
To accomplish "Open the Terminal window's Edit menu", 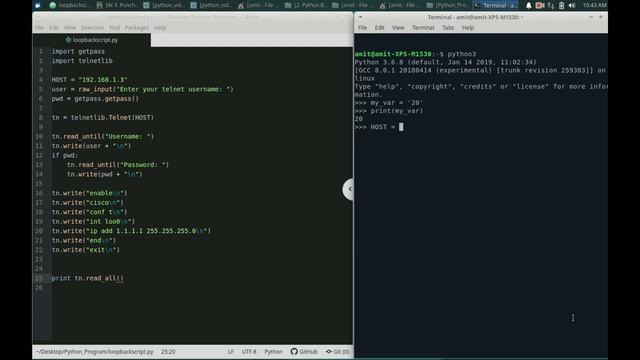I will (x=380, y=28).
